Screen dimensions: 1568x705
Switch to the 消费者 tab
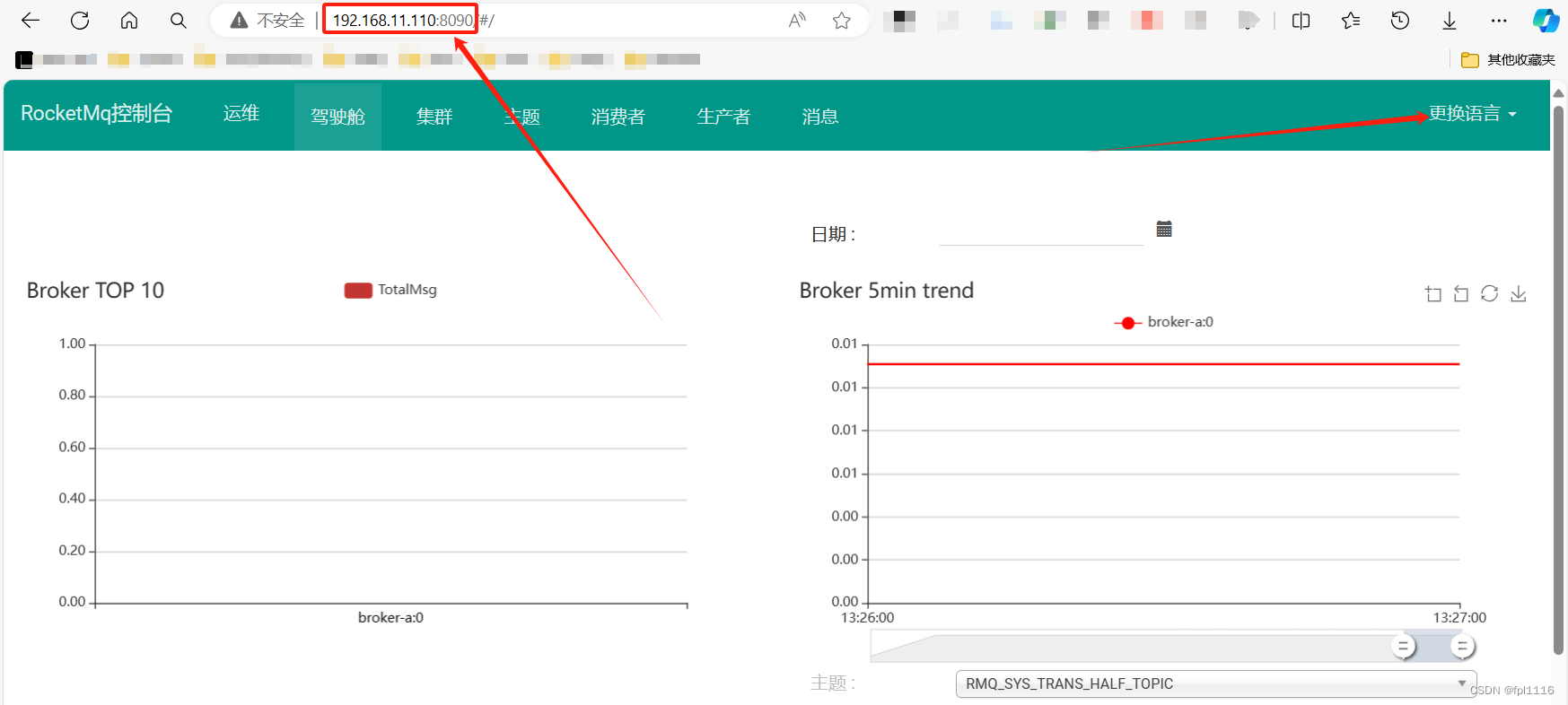618,117
